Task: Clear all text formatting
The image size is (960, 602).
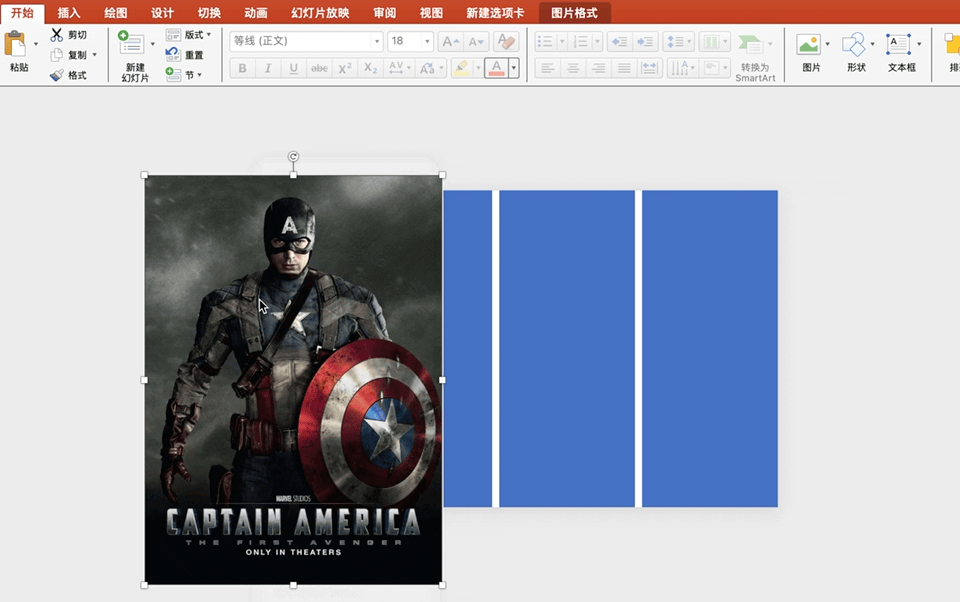Action: pyautogui.click(x=506, y=42)
